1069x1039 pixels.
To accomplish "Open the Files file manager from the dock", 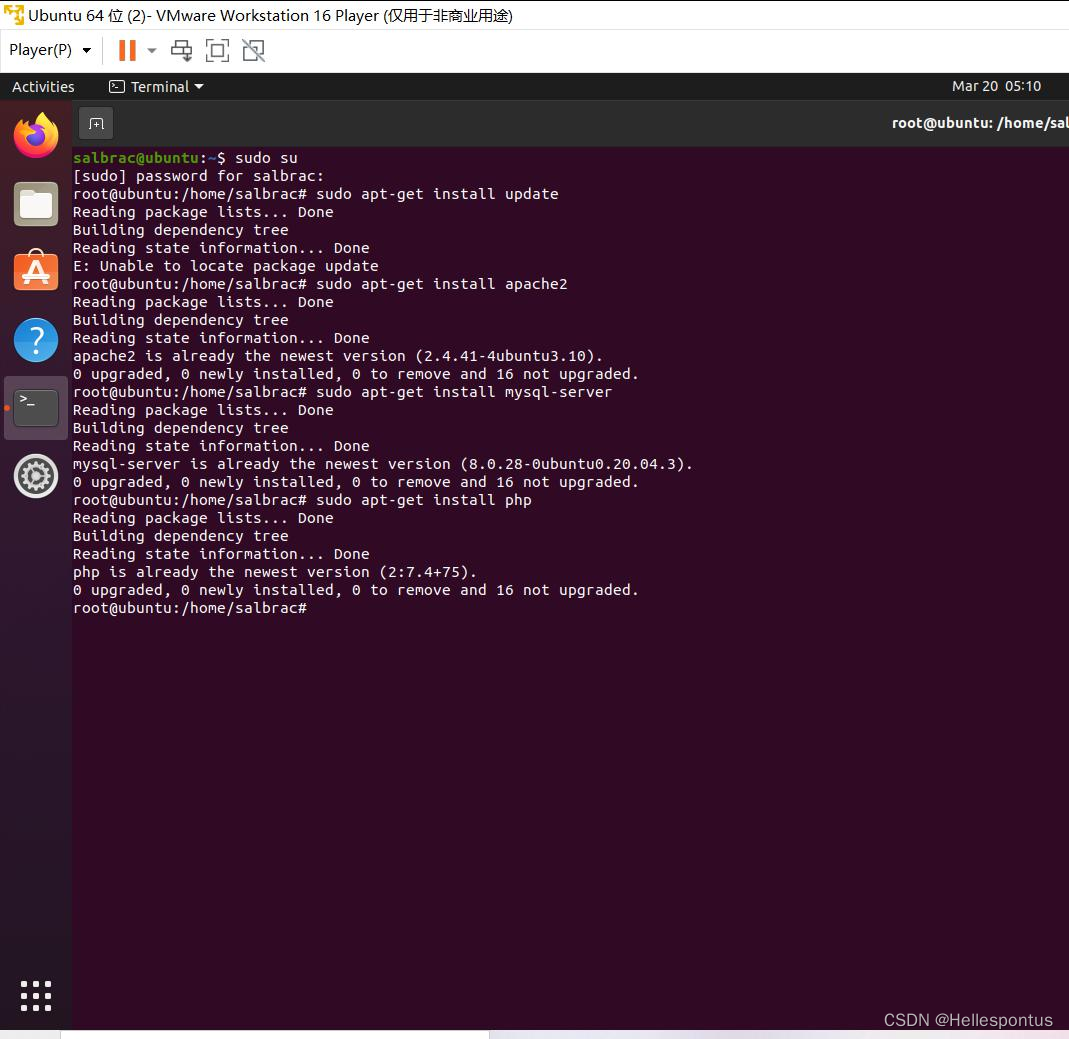I will pyautogui.click(x=36, y=204).
